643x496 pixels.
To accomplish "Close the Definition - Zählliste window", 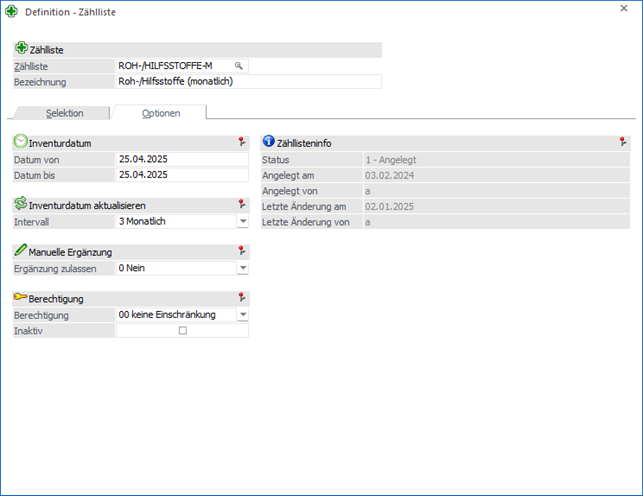I will click(624, 9).
